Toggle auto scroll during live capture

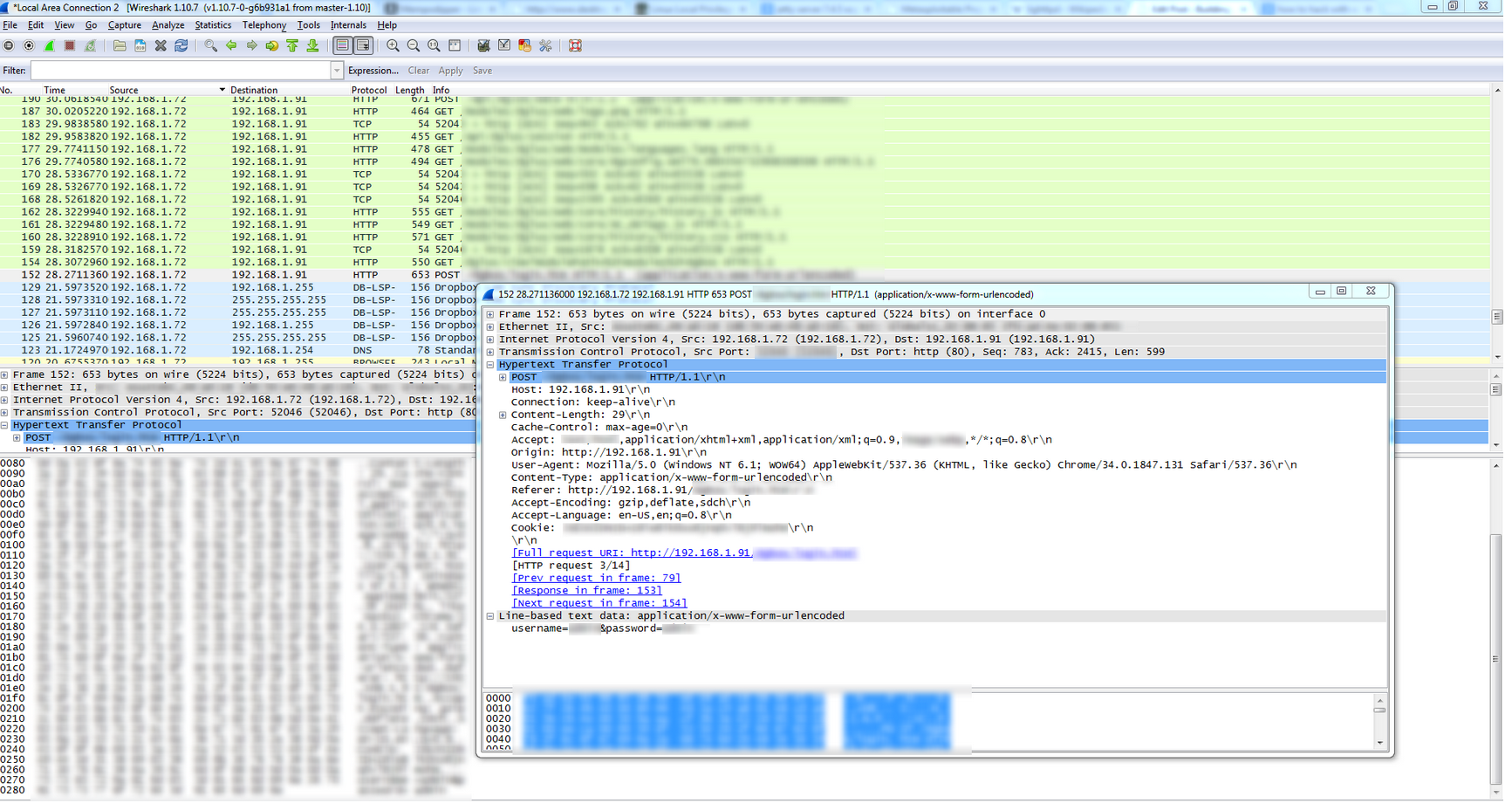(x=363, y=45)
